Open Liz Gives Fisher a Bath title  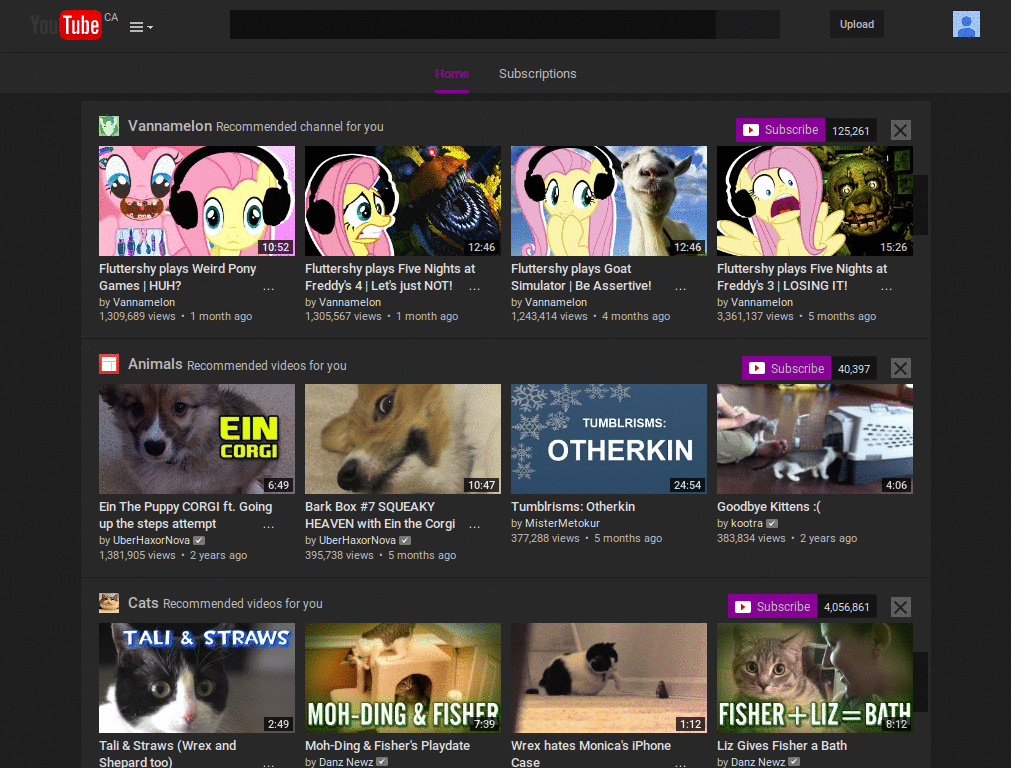[782, 746]
